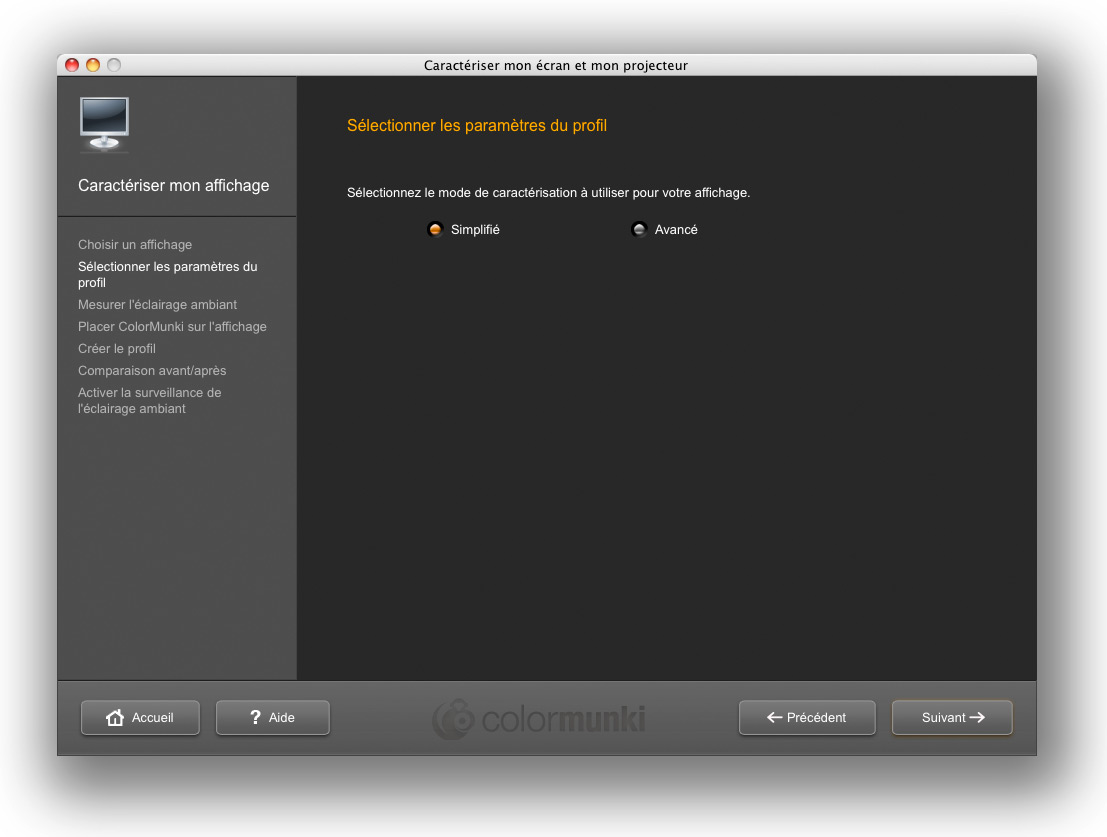Open the Aide help button
The width and height of the screenshot is (1107, 837).
click(x=273, y=717)
